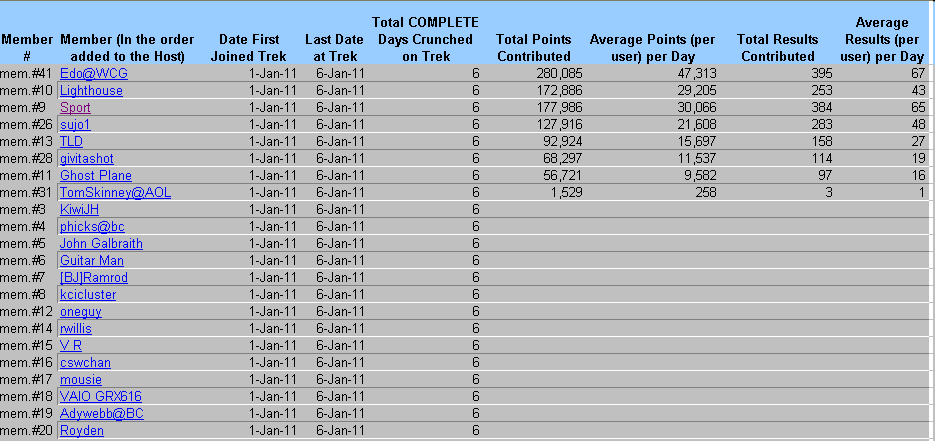The width and height of the screenshot is (935, 441).
Task: Open the Edo@WCG member link
Action: pyautogui.click(x=93, y=74)
